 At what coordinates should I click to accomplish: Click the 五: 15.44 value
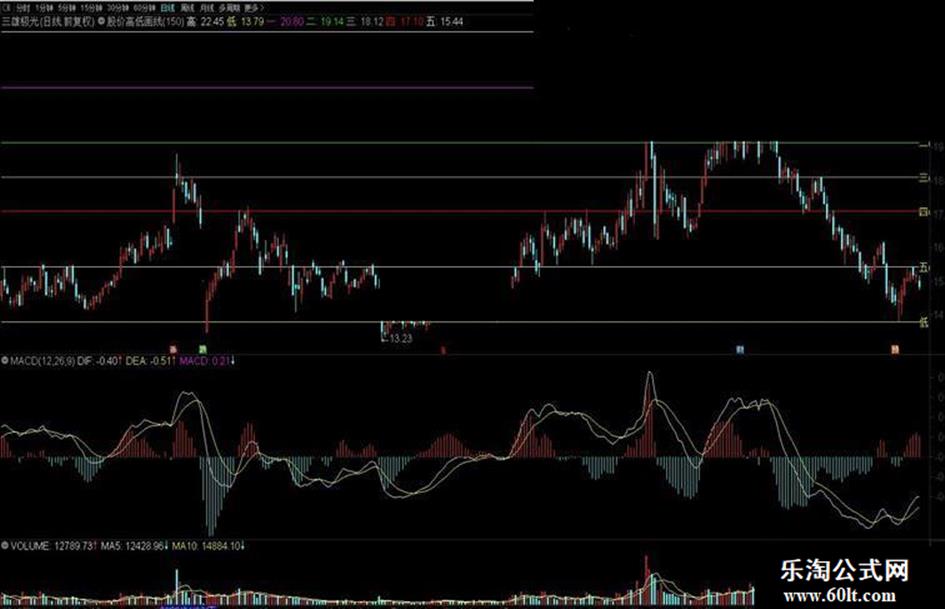point(444,22)
